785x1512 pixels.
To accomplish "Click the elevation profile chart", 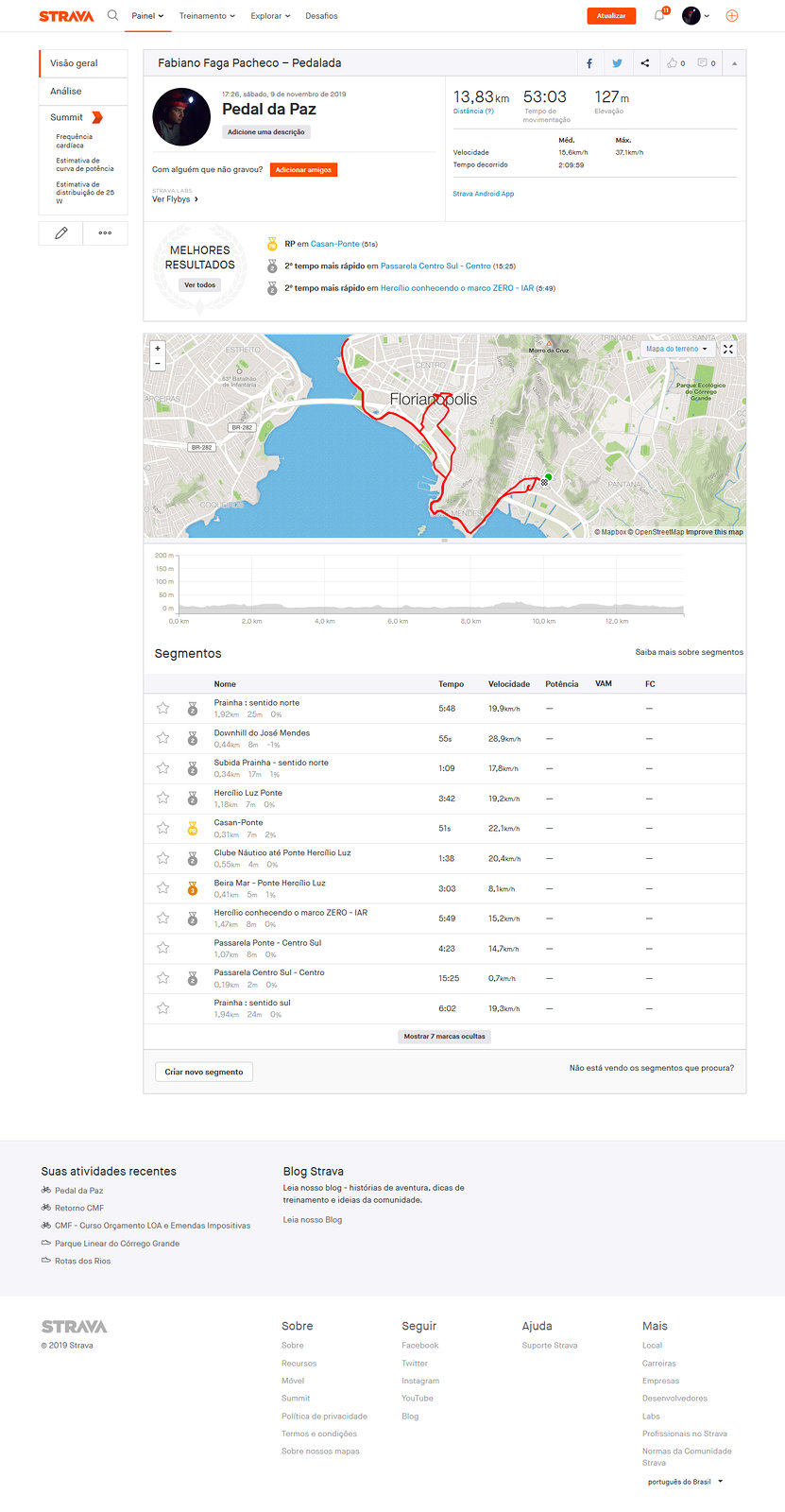I will (431, 584).
